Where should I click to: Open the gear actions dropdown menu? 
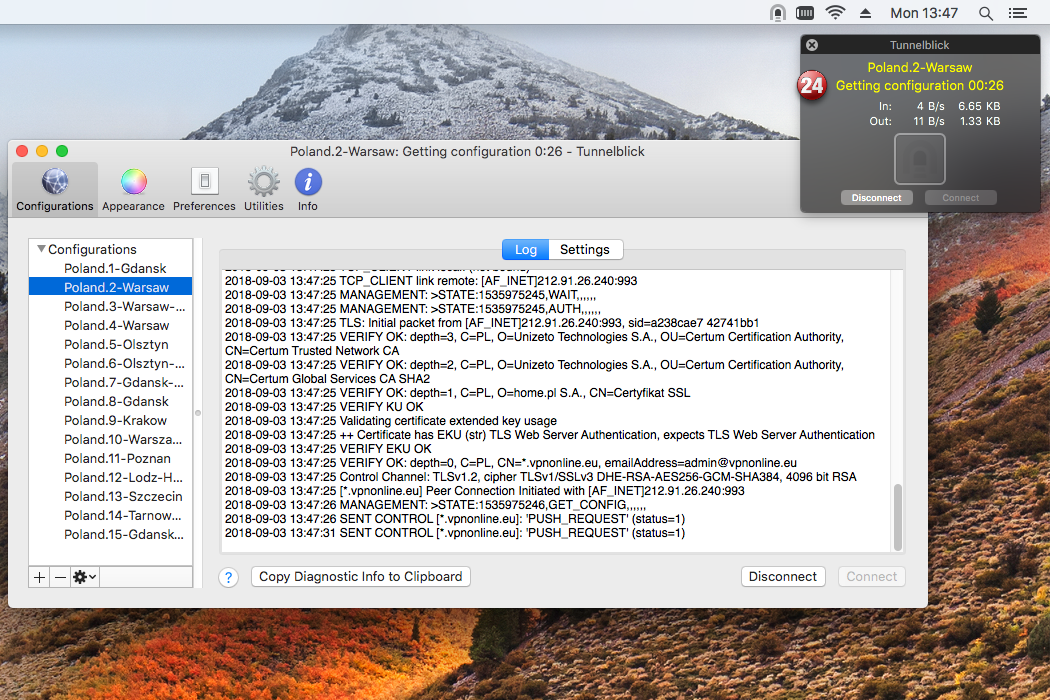click(x=84, y=577)
